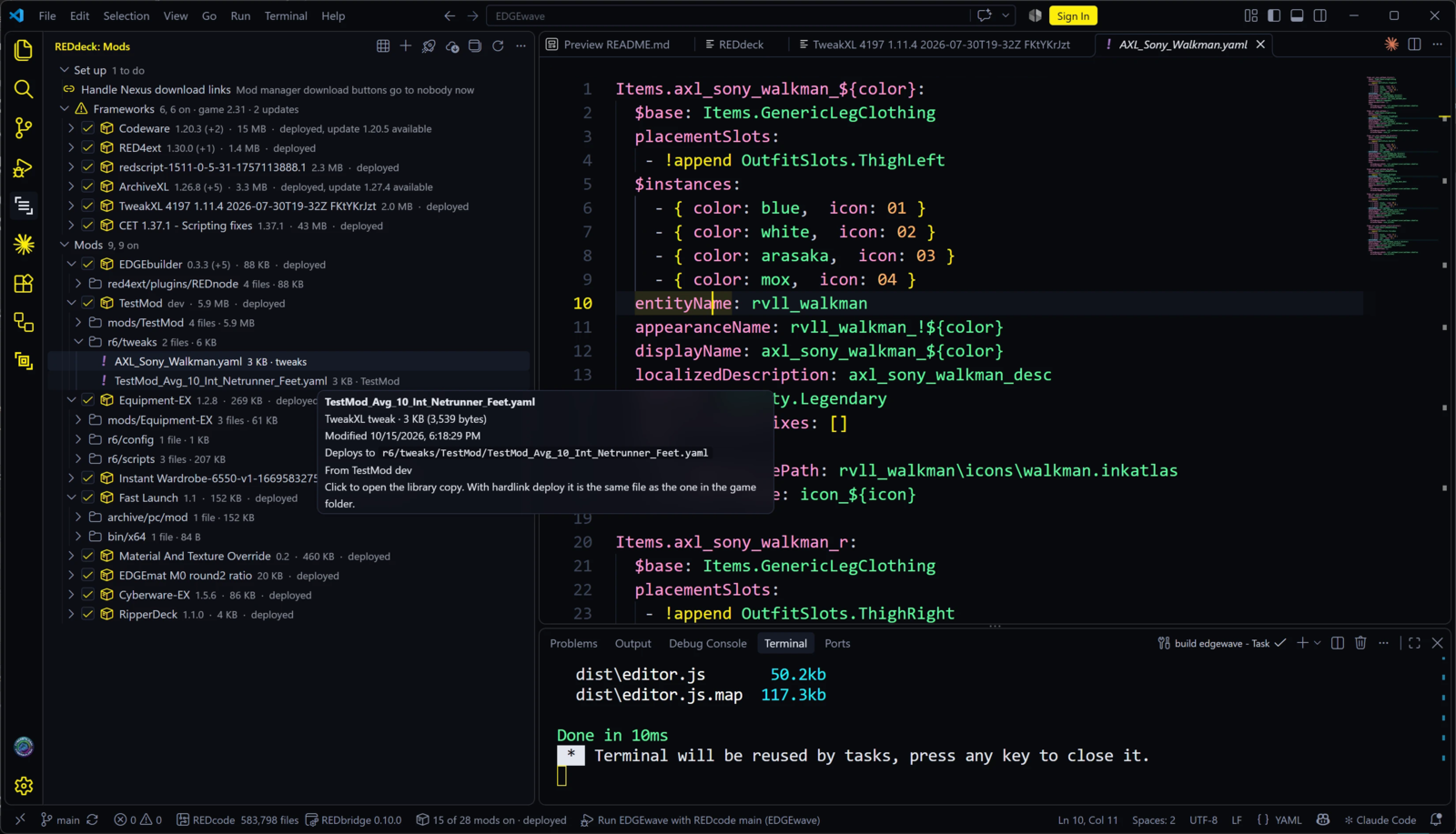This screenshot has height=834, width=1456.
Task: Maximize the terminal panel size
Action: (1414, 643)
